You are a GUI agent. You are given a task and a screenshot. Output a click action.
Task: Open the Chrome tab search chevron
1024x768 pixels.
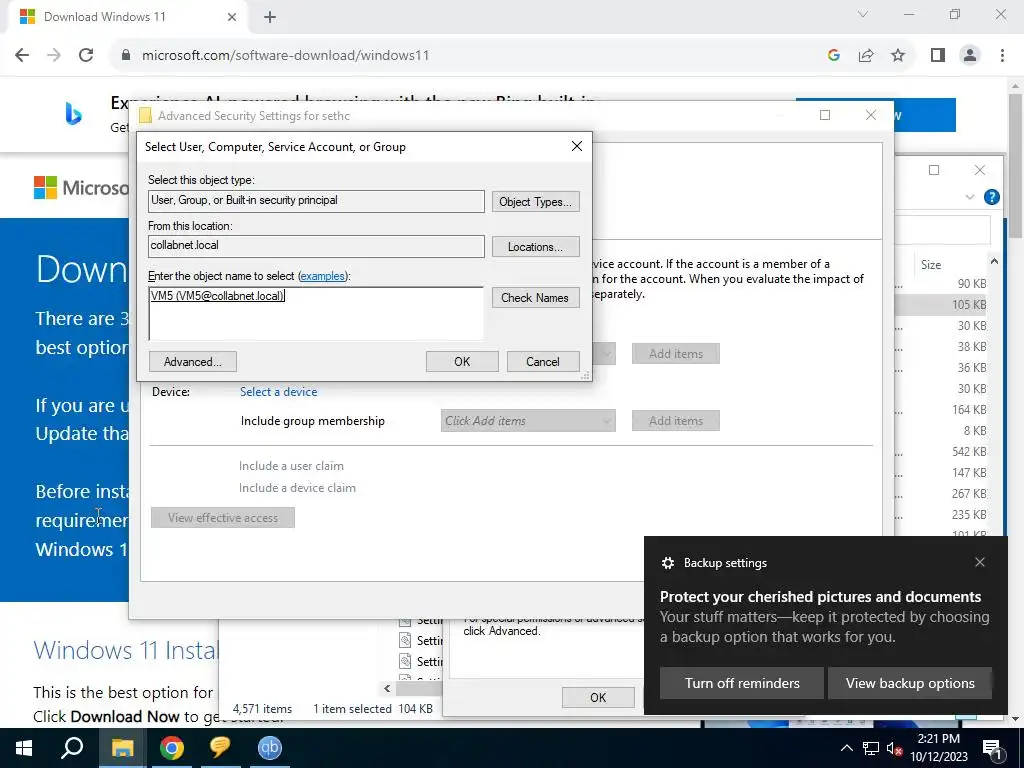click(863, 14)
